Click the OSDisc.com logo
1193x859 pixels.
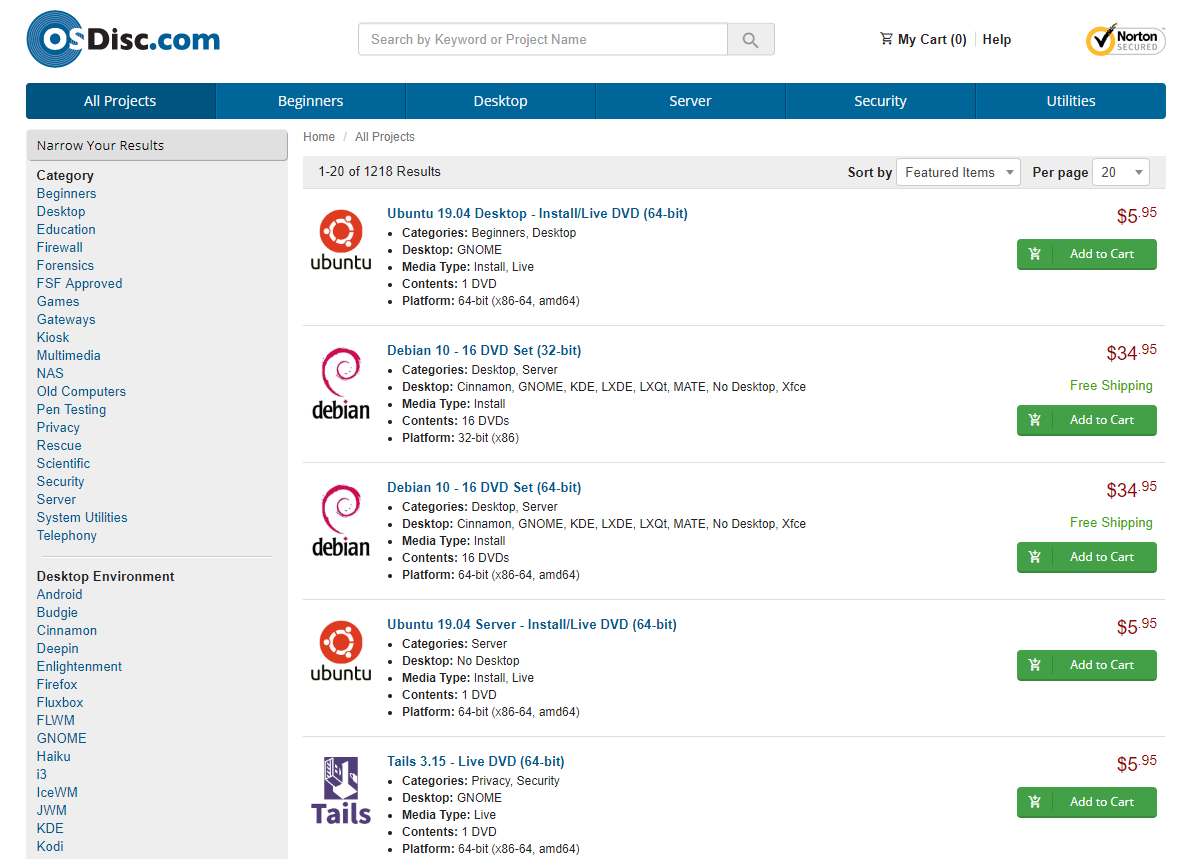tap(123, 39)
